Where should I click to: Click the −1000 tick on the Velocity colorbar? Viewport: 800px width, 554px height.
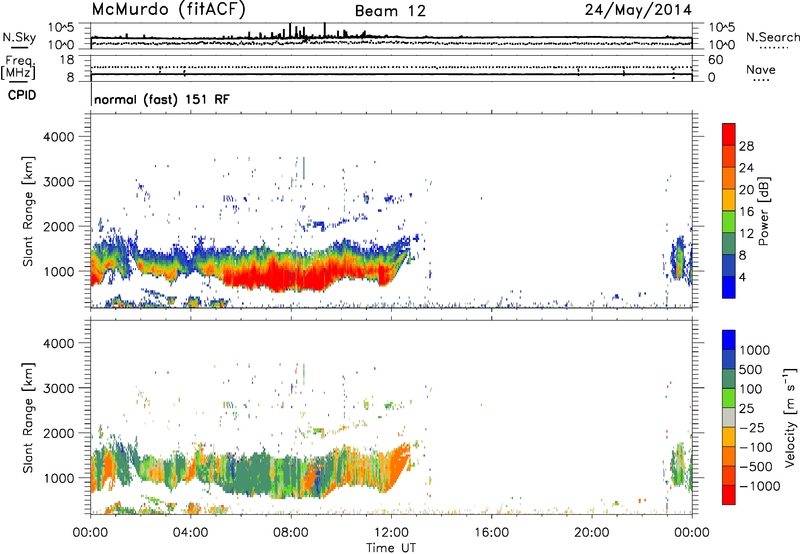759,486
